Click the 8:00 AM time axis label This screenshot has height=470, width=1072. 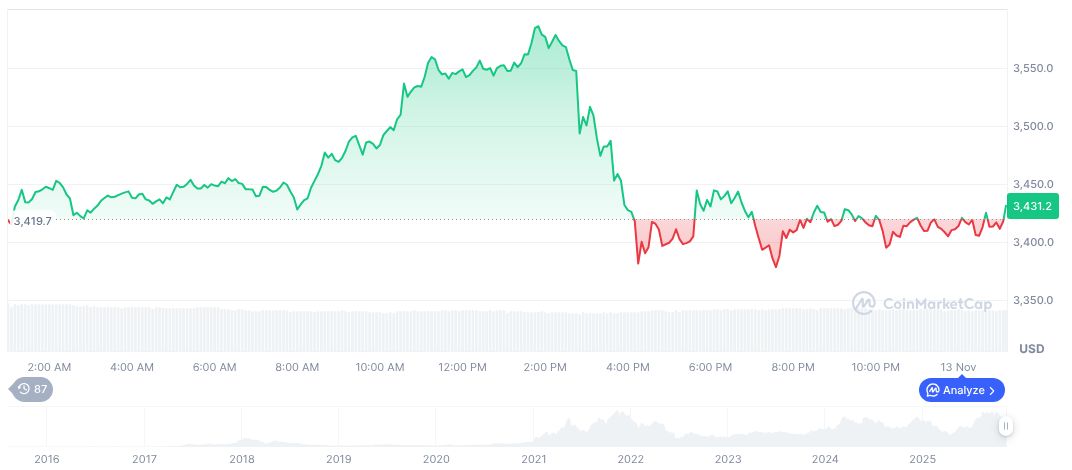pos(297,367)
